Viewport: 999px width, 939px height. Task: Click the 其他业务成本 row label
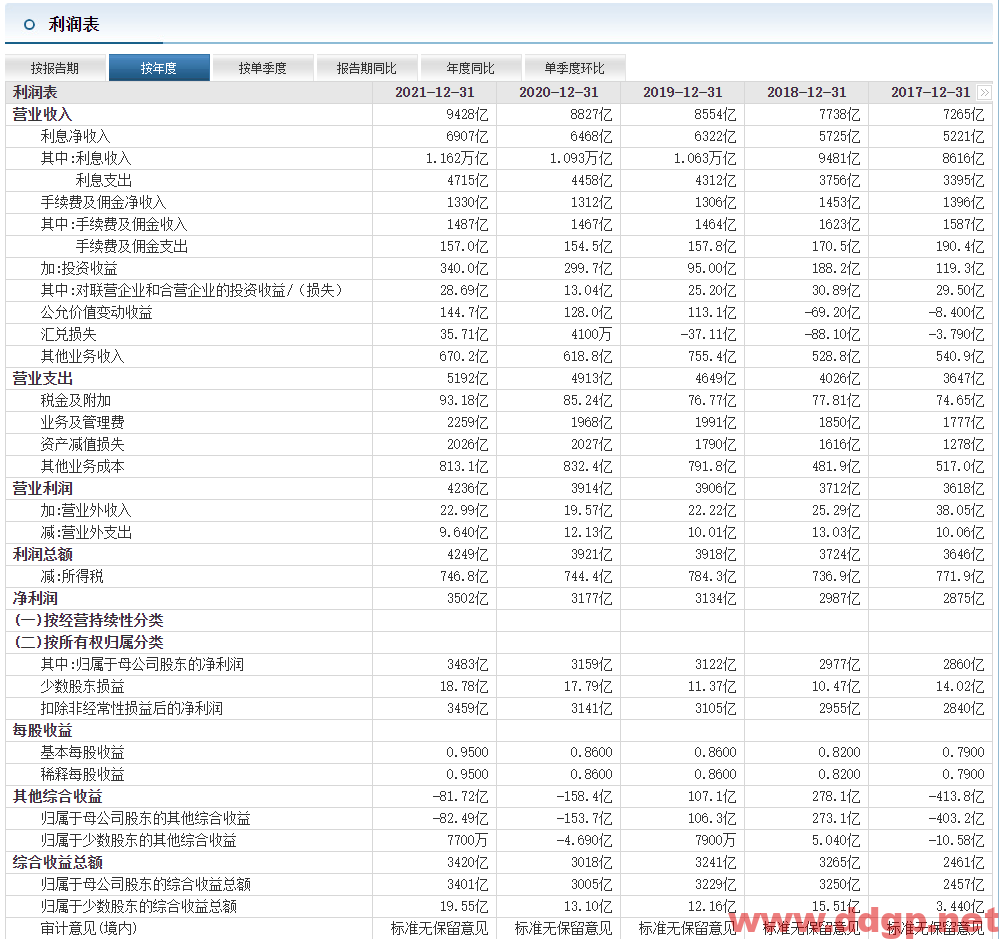(x=82, y=466)
